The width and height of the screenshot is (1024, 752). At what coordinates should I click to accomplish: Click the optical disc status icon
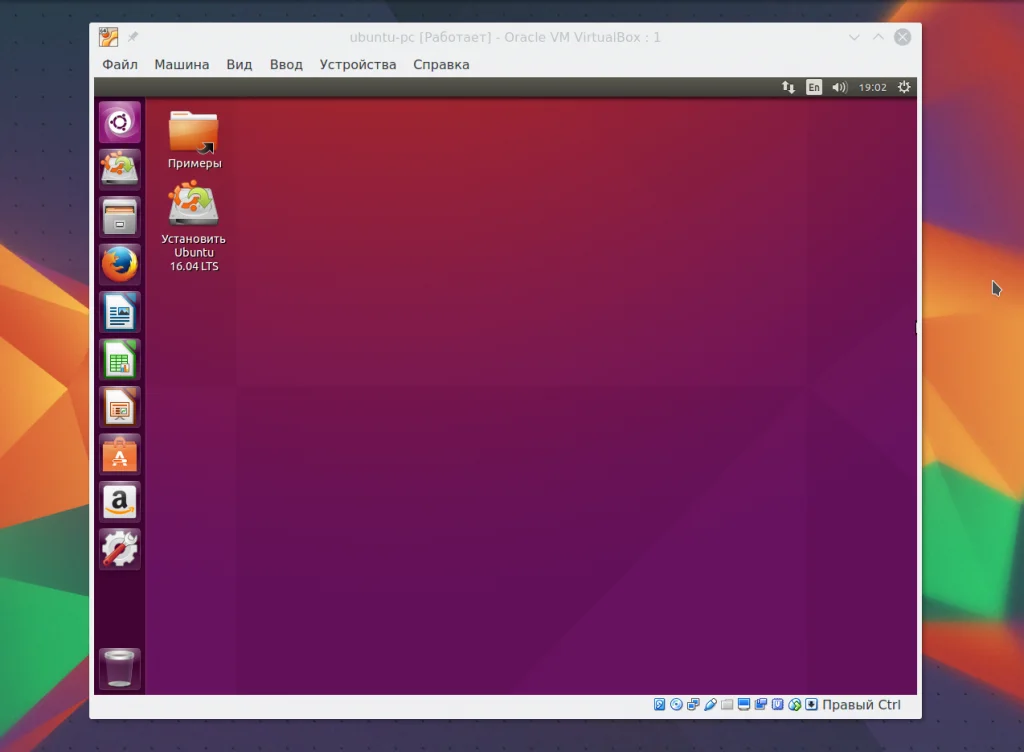coord(677,704)
